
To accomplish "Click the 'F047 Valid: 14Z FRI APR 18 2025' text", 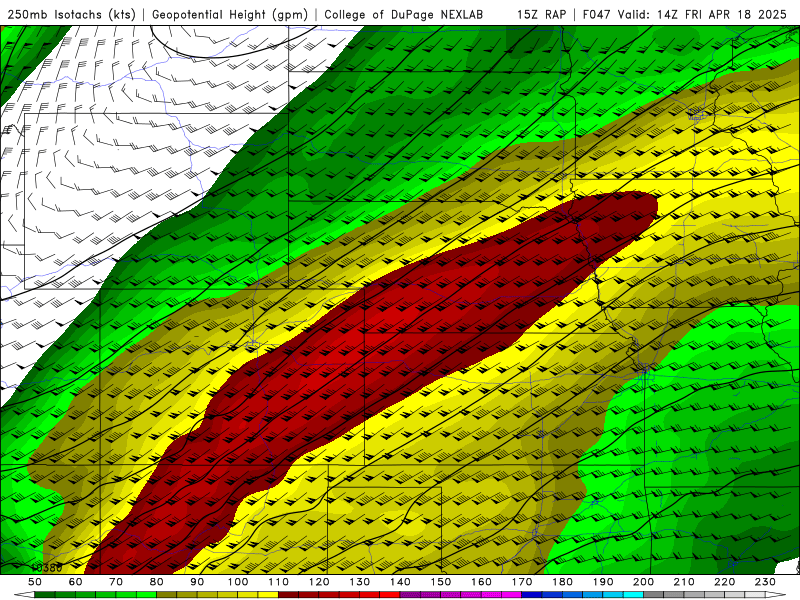I will point(684,14).
